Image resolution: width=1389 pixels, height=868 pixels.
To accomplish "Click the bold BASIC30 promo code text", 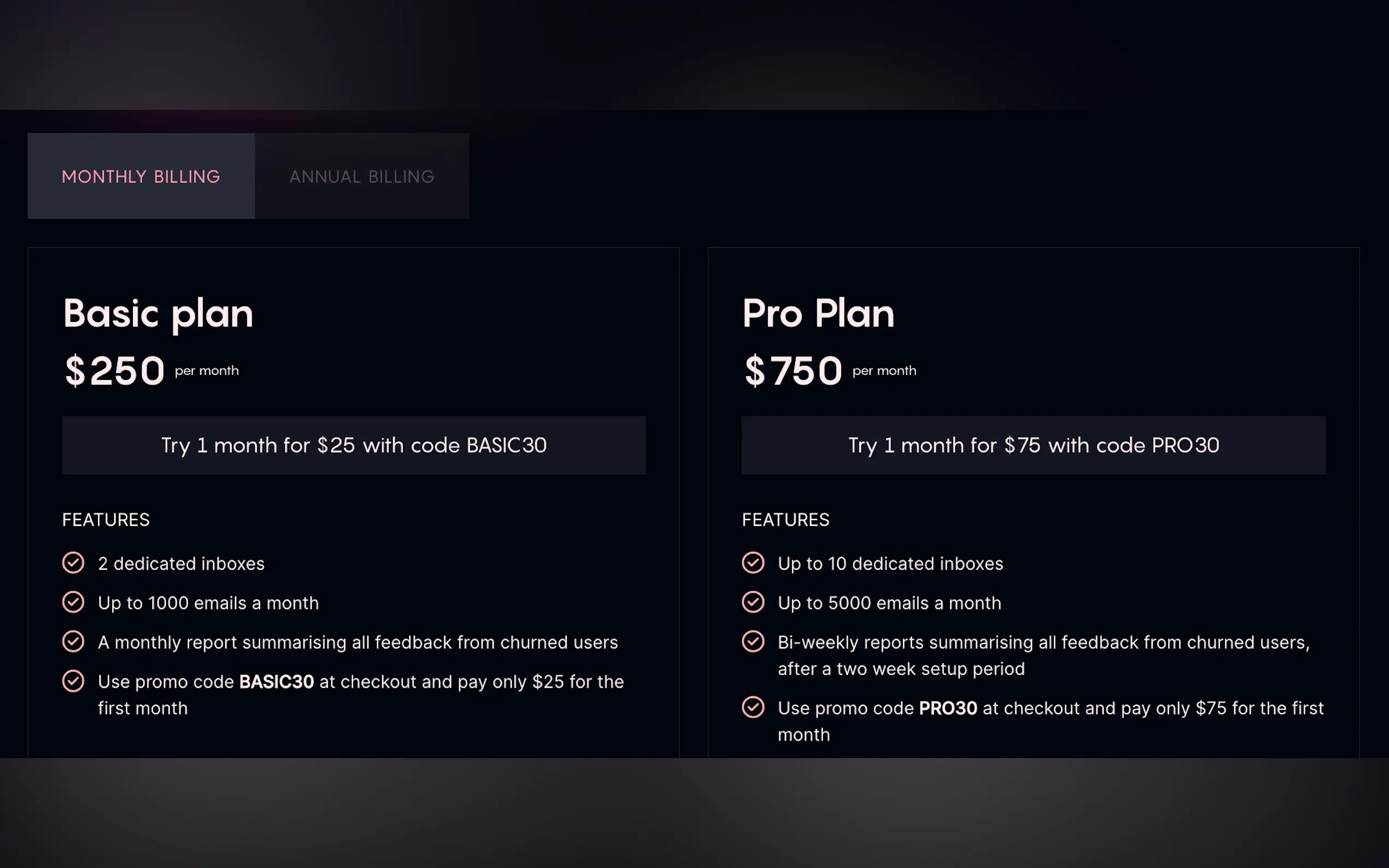I will tap(276, 682).
